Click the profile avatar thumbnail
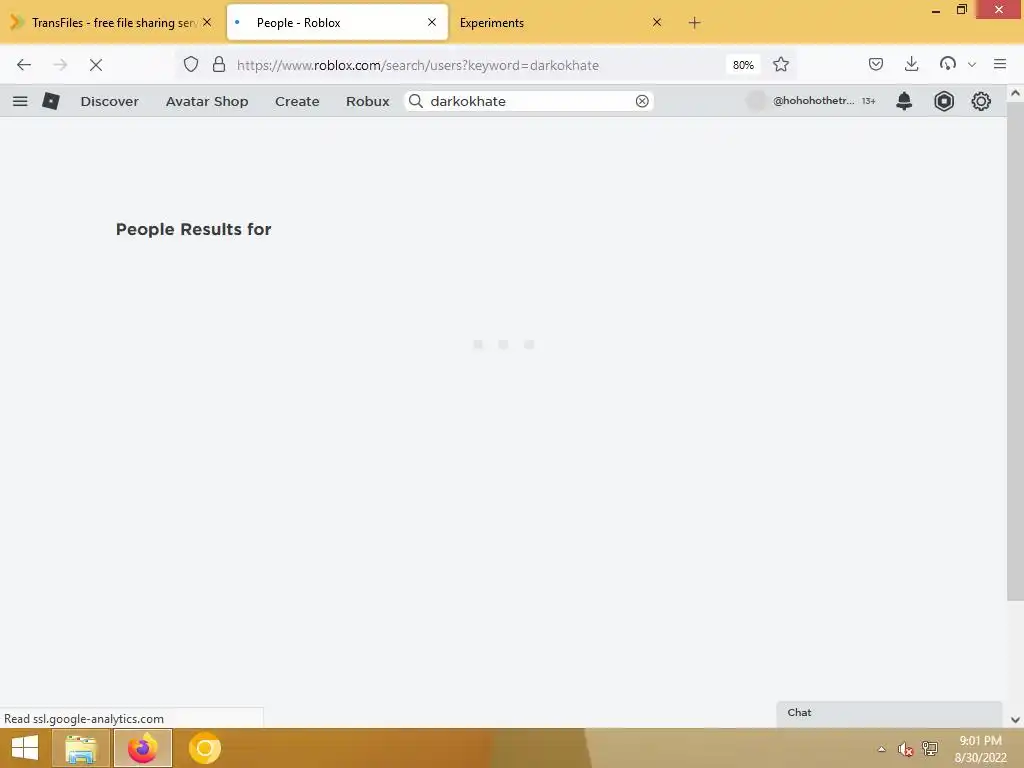 pos(756,101)
